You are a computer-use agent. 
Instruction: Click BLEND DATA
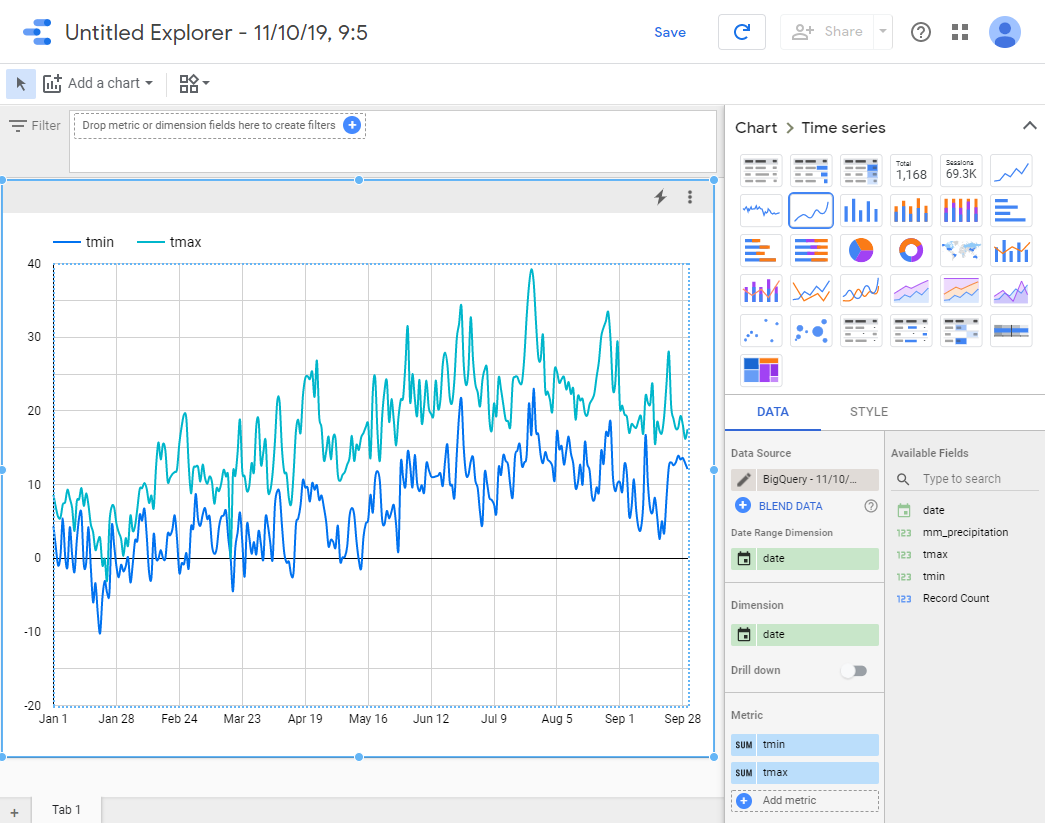(790, 506)
